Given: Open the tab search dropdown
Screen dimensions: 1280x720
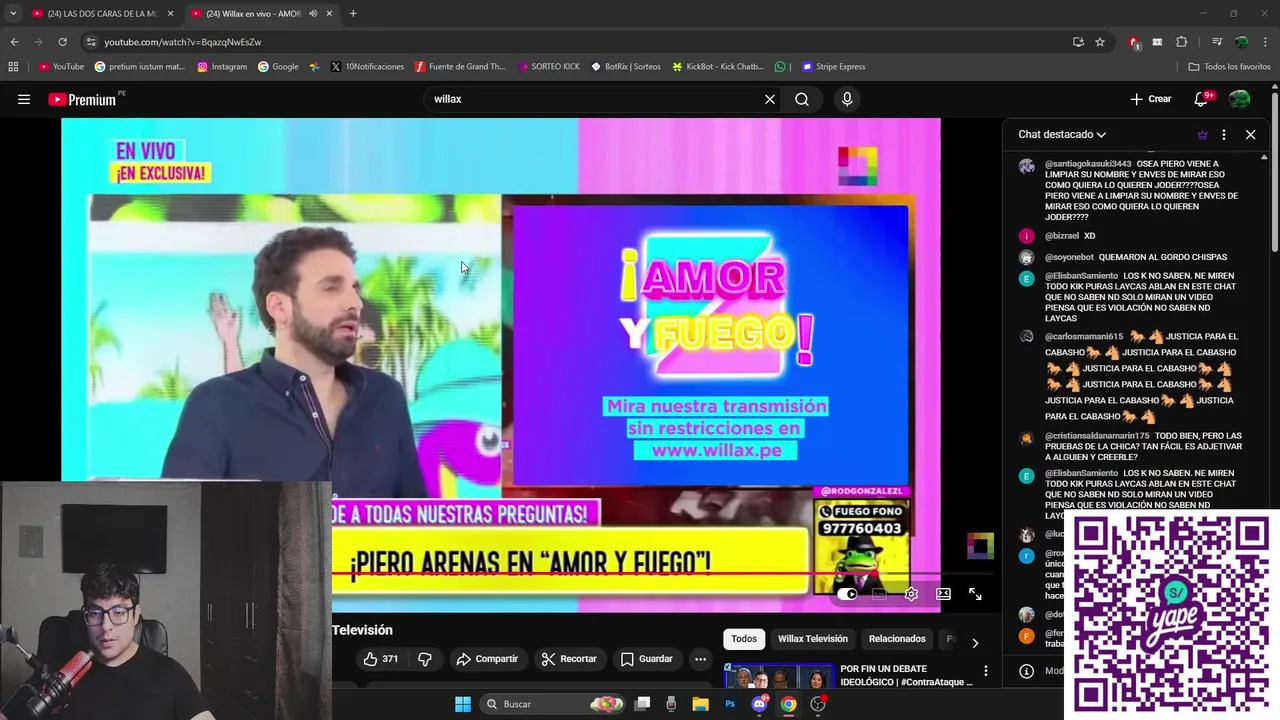Looking at the screenshot, I should click(12, 14).
